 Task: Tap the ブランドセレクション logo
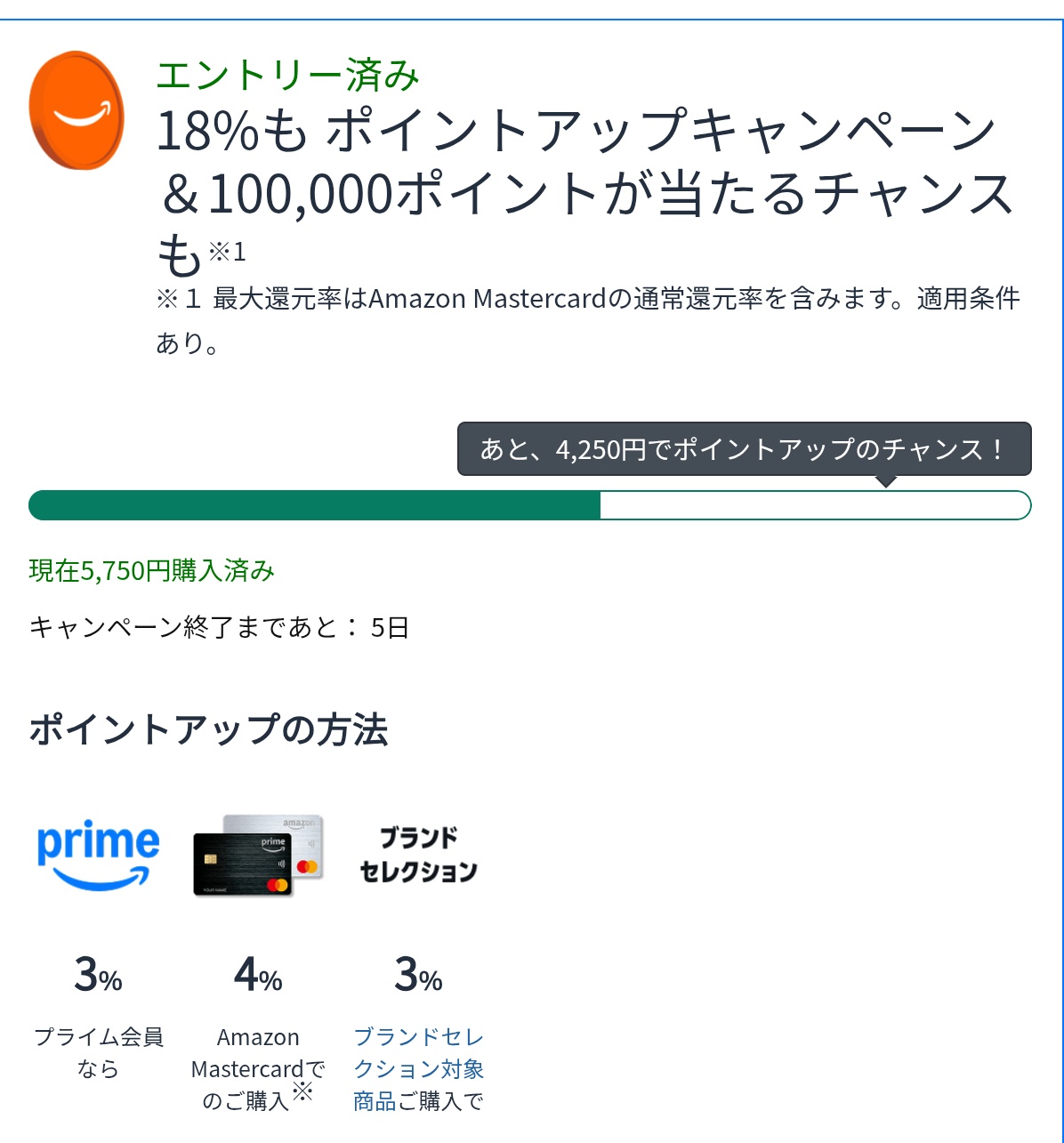[419, 855]
